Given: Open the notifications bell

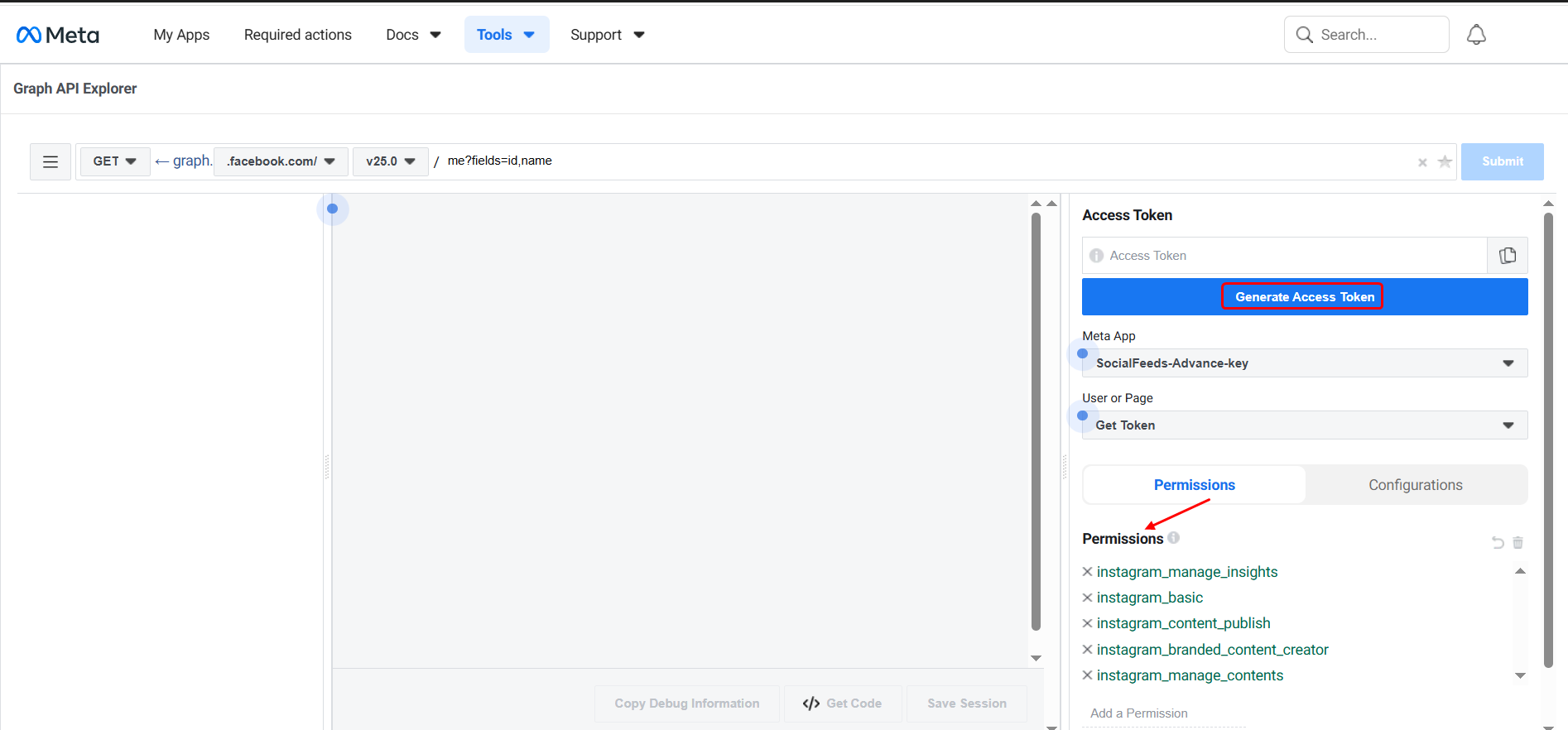Looking at the screenshot, I should pos(1476,35).
